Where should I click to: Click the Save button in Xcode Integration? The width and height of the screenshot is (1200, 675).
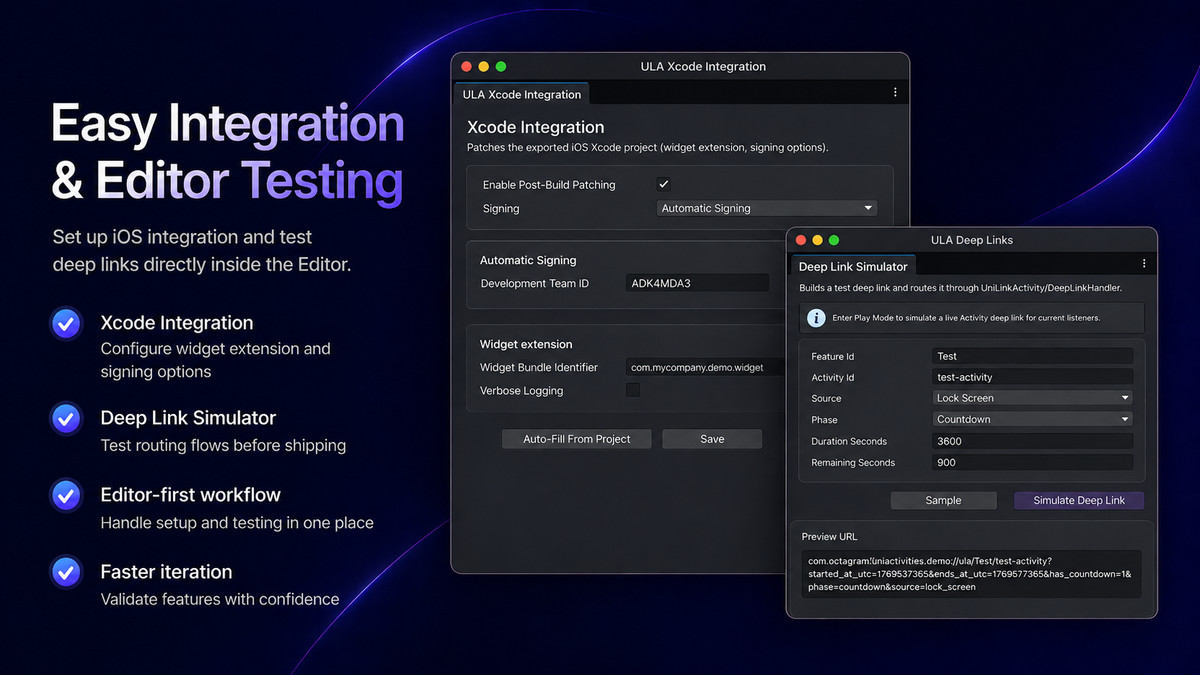click(712, 439)
